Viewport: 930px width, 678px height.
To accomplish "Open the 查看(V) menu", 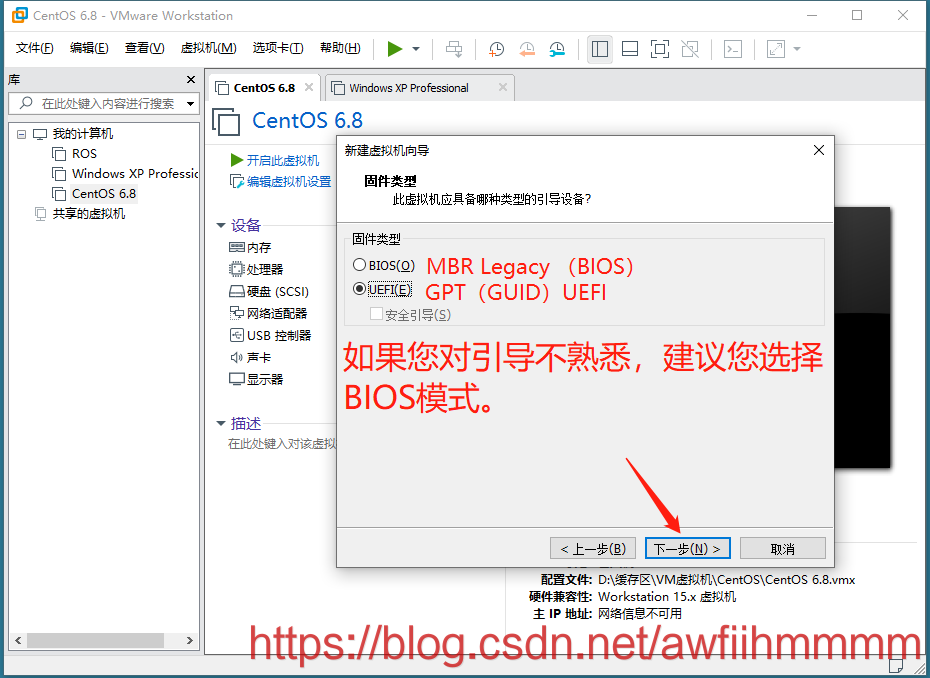I will [x=144, y=48].
